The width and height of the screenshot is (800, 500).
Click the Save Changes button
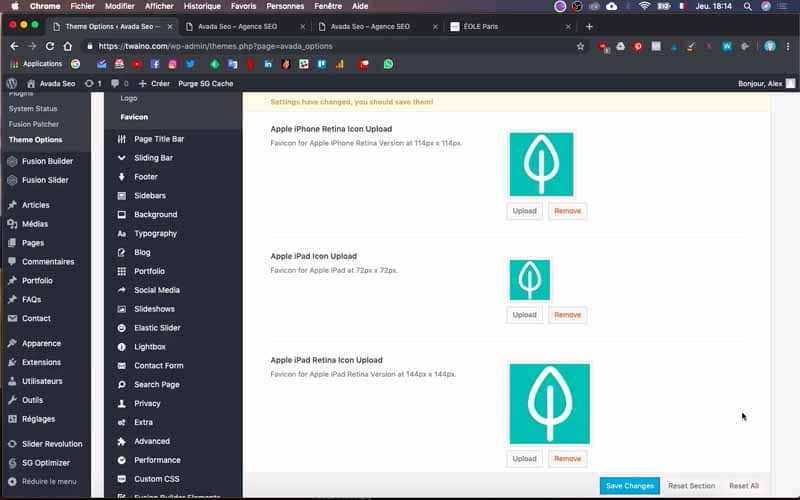[x=630, y=486]
